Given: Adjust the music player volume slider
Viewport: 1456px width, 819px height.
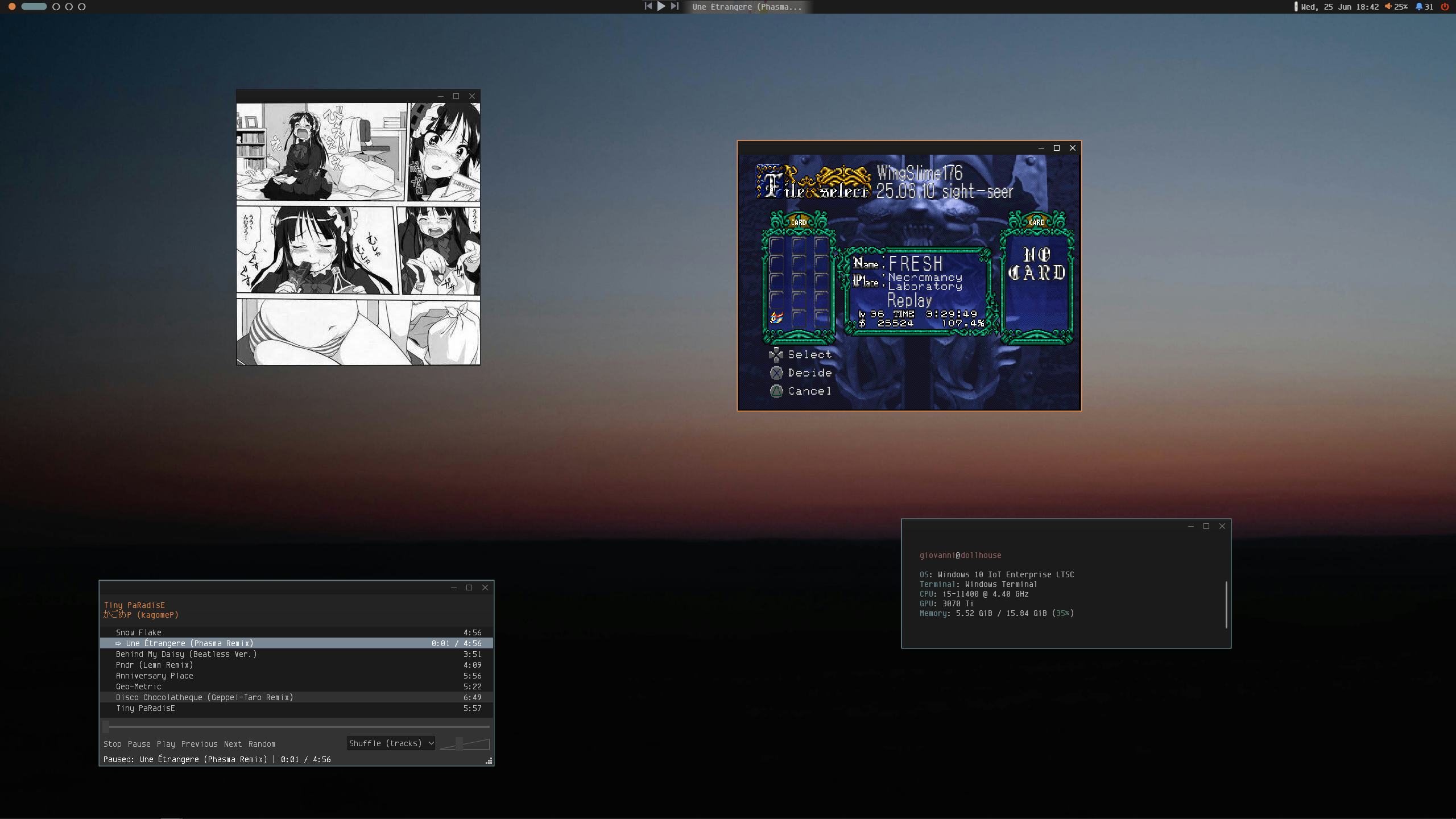Looking at the screenshot, I should (x=465, y=743).
